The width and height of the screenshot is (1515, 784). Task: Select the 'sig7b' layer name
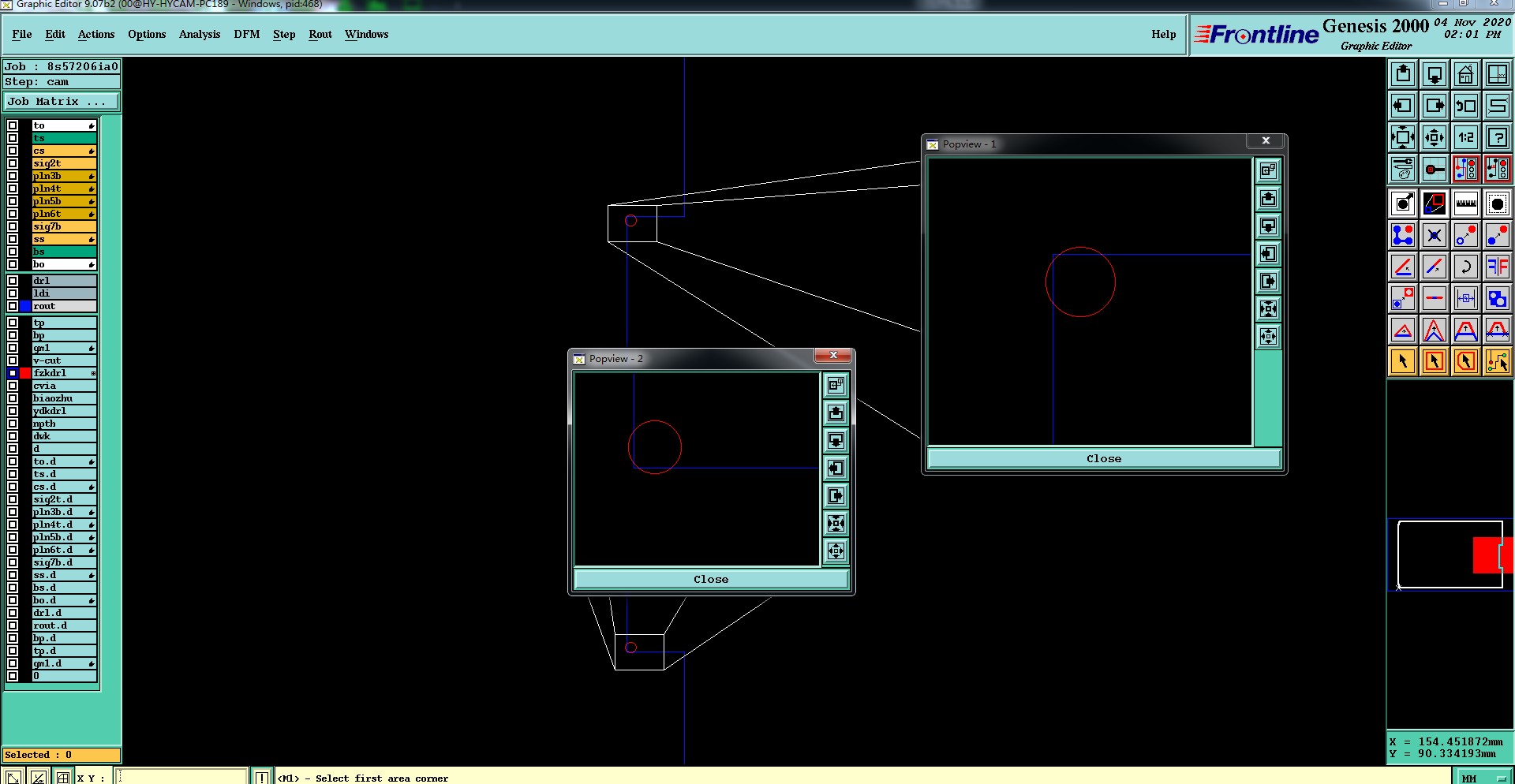click(x=64, y=226)
